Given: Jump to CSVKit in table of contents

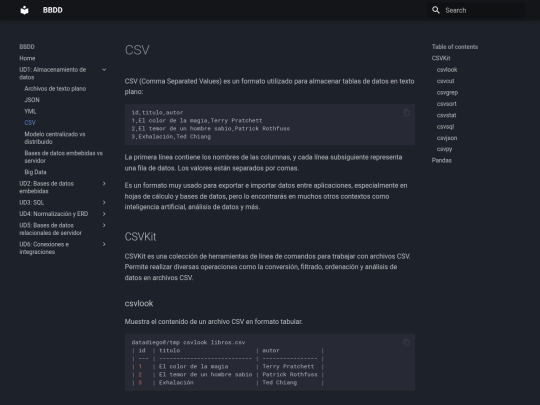Looking at the screenshot, I should [x=441, y=58].
